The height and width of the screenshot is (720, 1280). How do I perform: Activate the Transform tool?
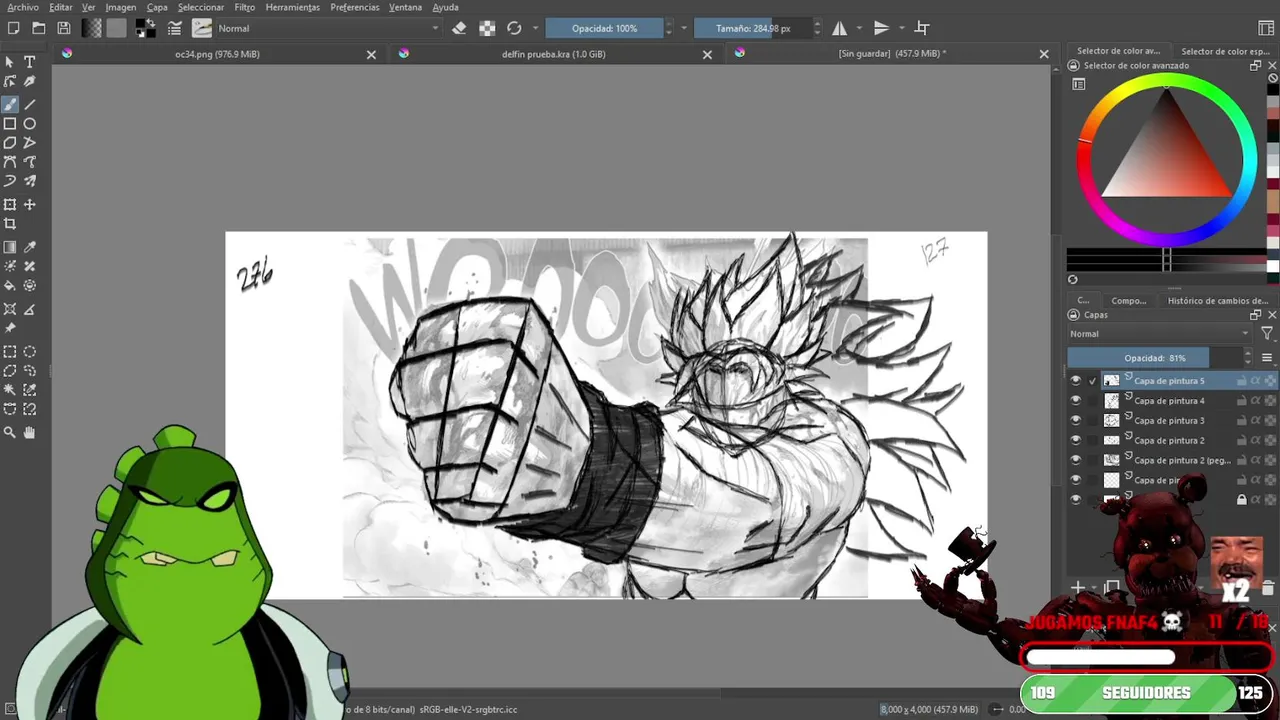[x=10, y=205]
